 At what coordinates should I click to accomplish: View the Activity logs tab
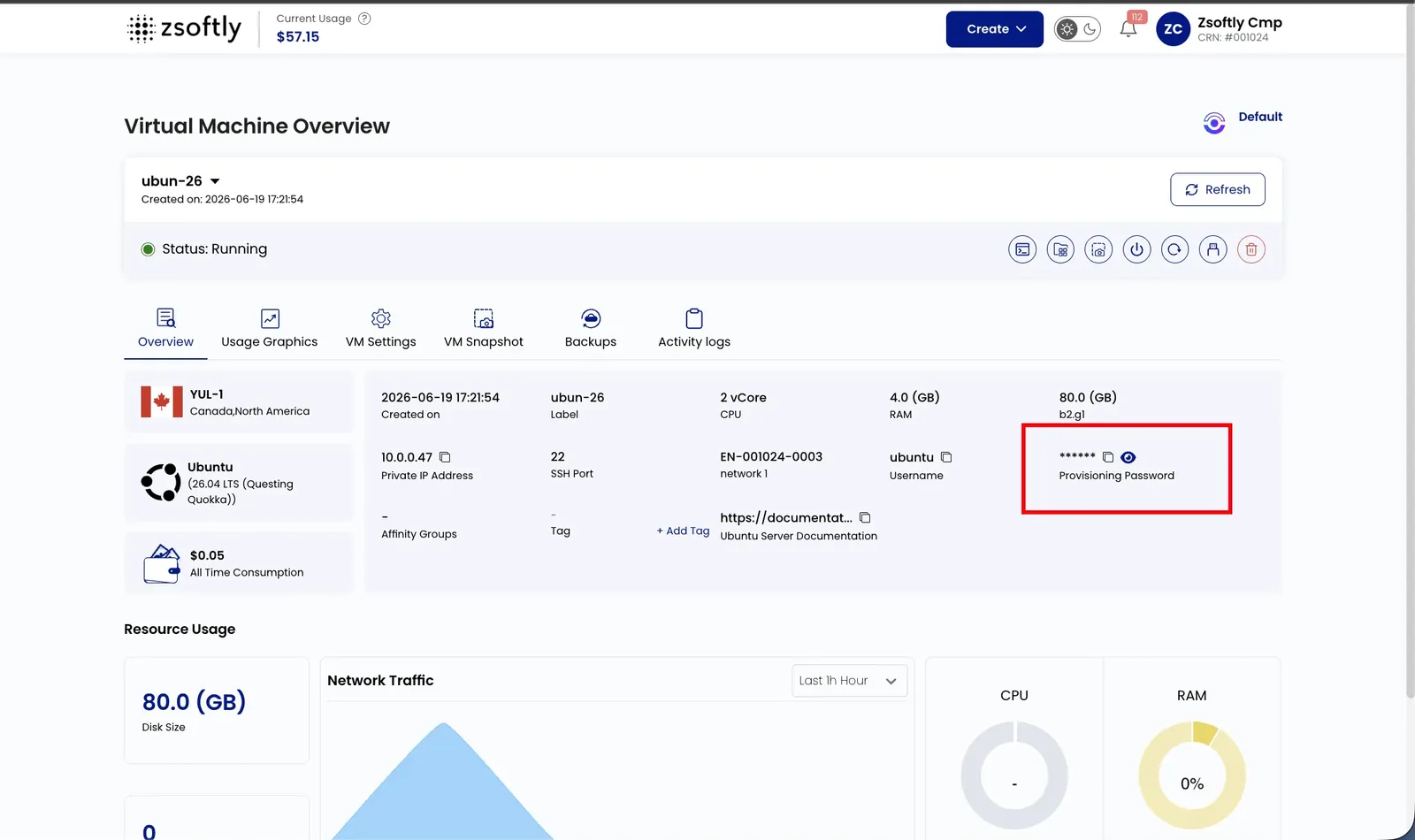click(694, 329)
